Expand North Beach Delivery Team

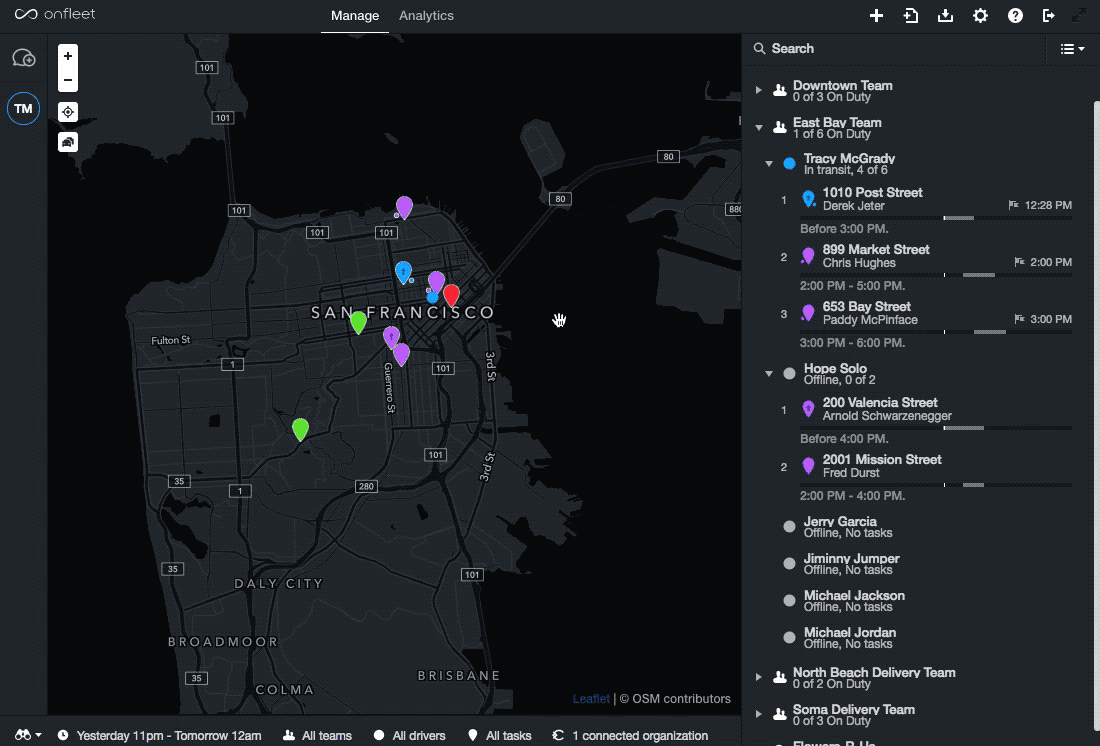point(758,677)
